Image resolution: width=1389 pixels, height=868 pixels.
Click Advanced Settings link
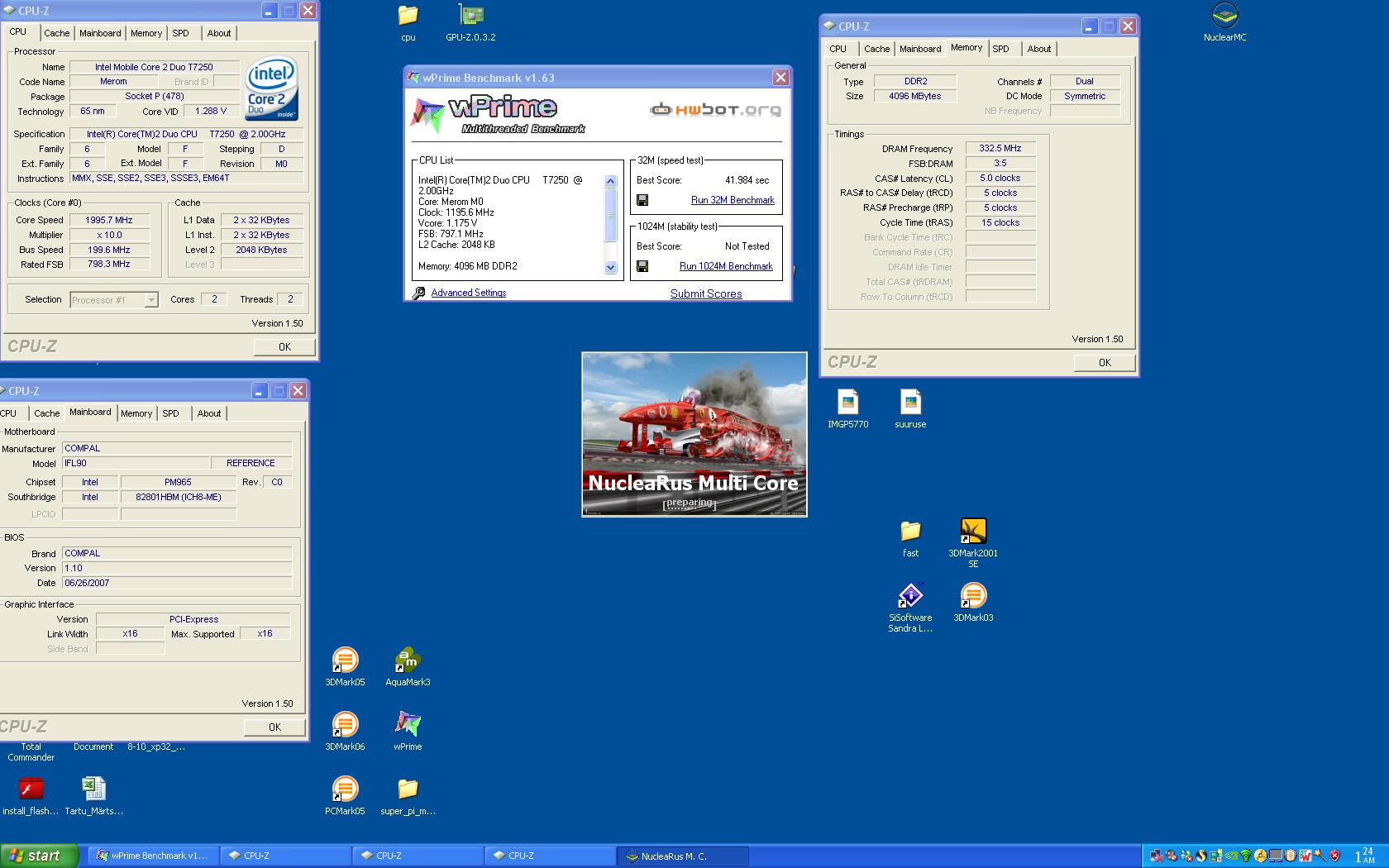coord(468,293)
